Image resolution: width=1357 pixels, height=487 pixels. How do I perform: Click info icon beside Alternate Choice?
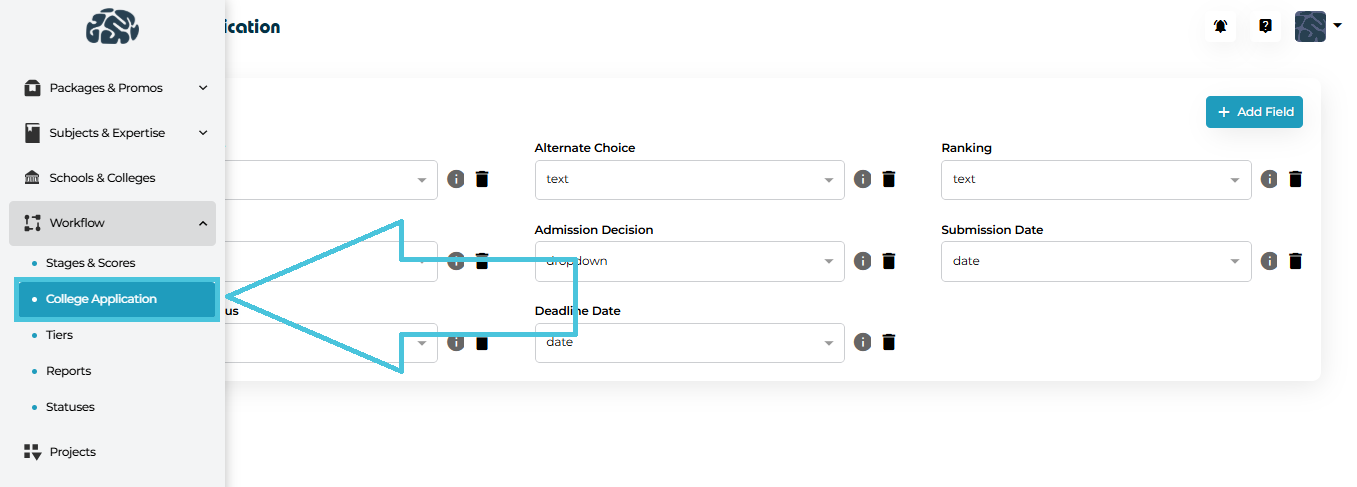click(x=863, y=179)
